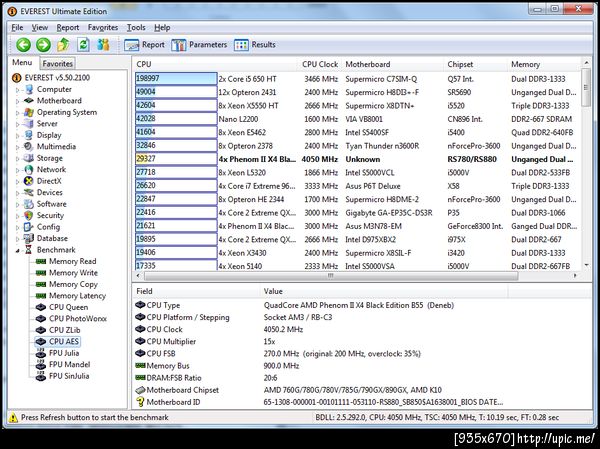Select the Computer tree icon

pyautogui.click(x=29, y=90)
